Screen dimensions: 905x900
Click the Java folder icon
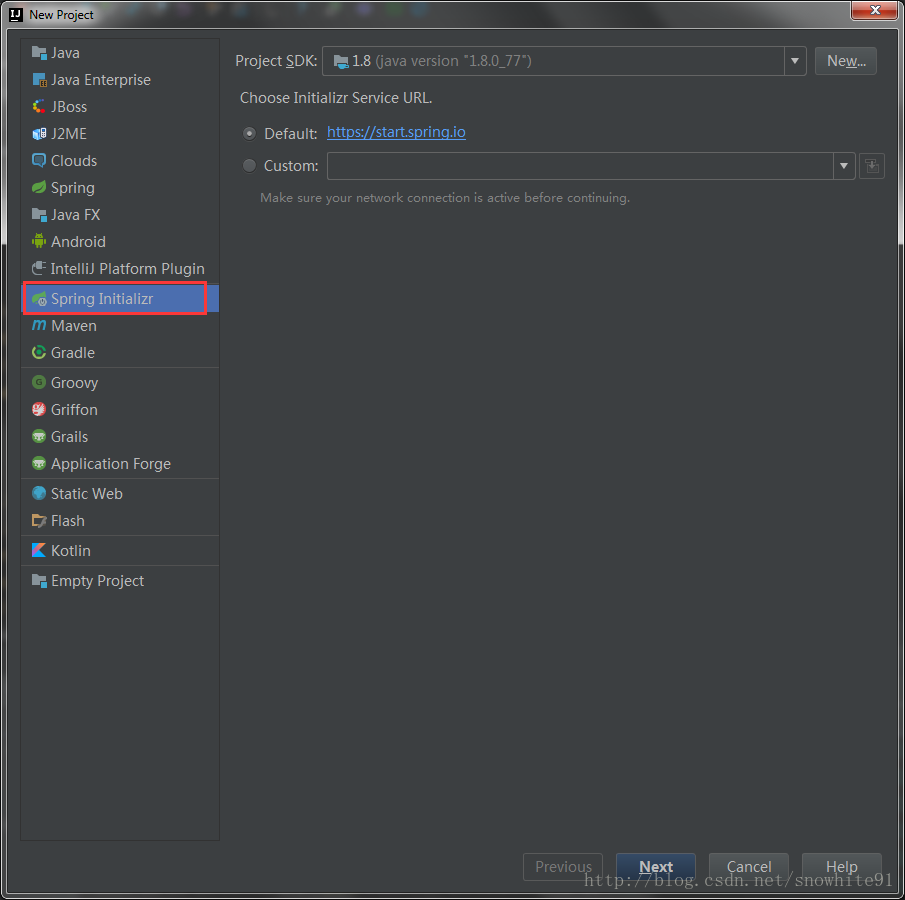click(39, 53)
